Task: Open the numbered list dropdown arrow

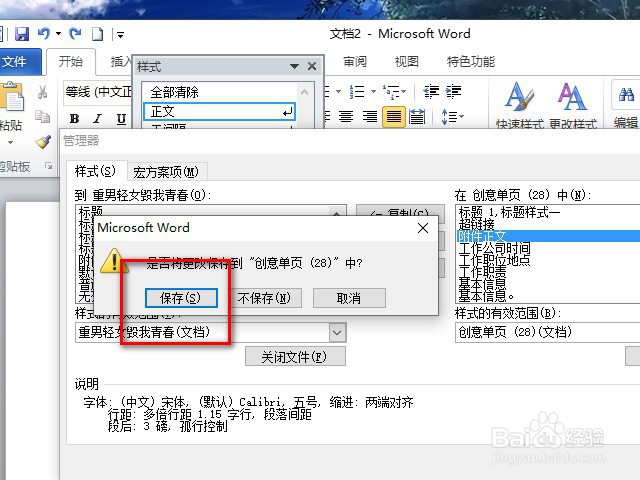Action: tap(373, 91)
